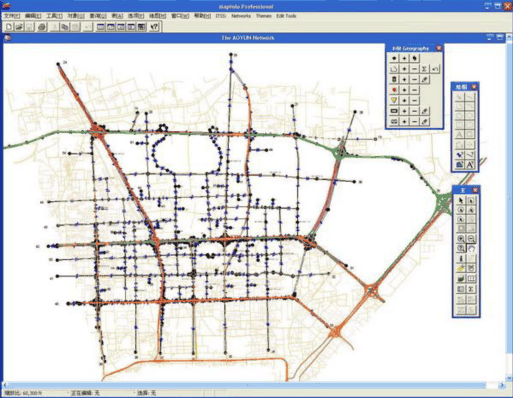Select the Info tool icon
Viewport: 513px width, 398px height.
click(x=461, y=259)
